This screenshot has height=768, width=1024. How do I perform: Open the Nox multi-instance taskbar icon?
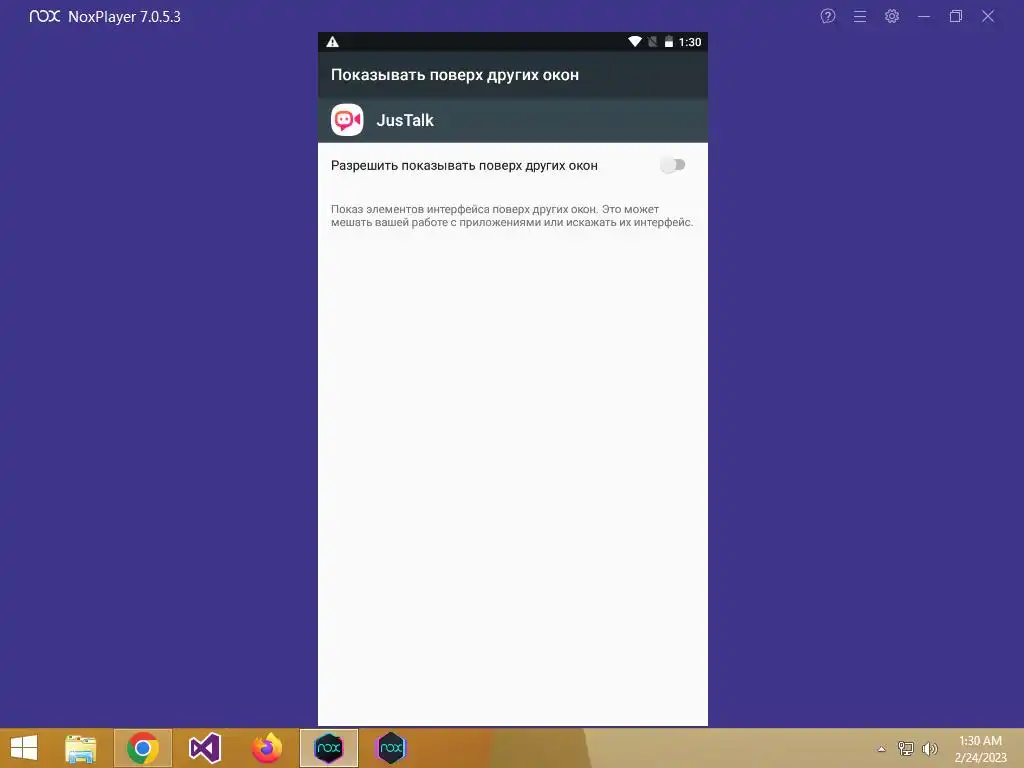click(391, 748)
